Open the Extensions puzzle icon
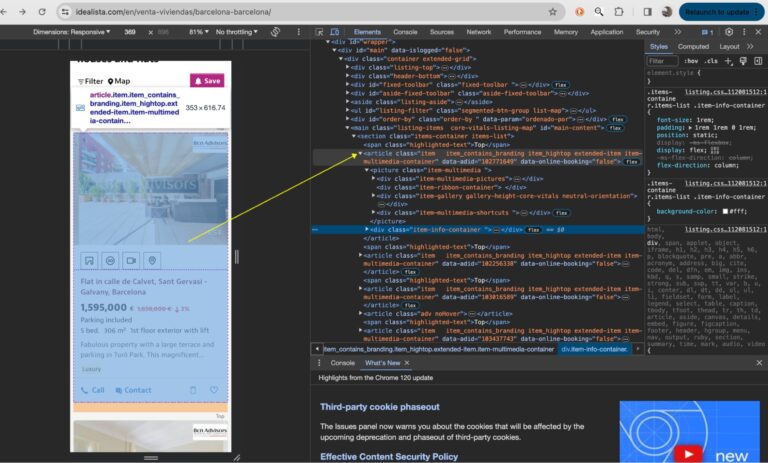This screenshot has width=768, height=463. coord(619,12)
